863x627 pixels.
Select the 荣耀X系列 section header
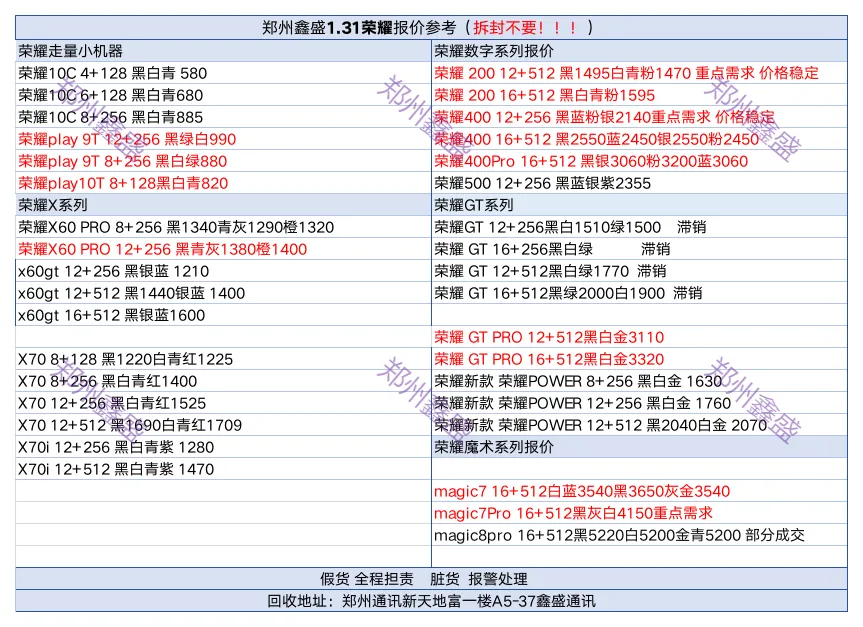point(223,205)
